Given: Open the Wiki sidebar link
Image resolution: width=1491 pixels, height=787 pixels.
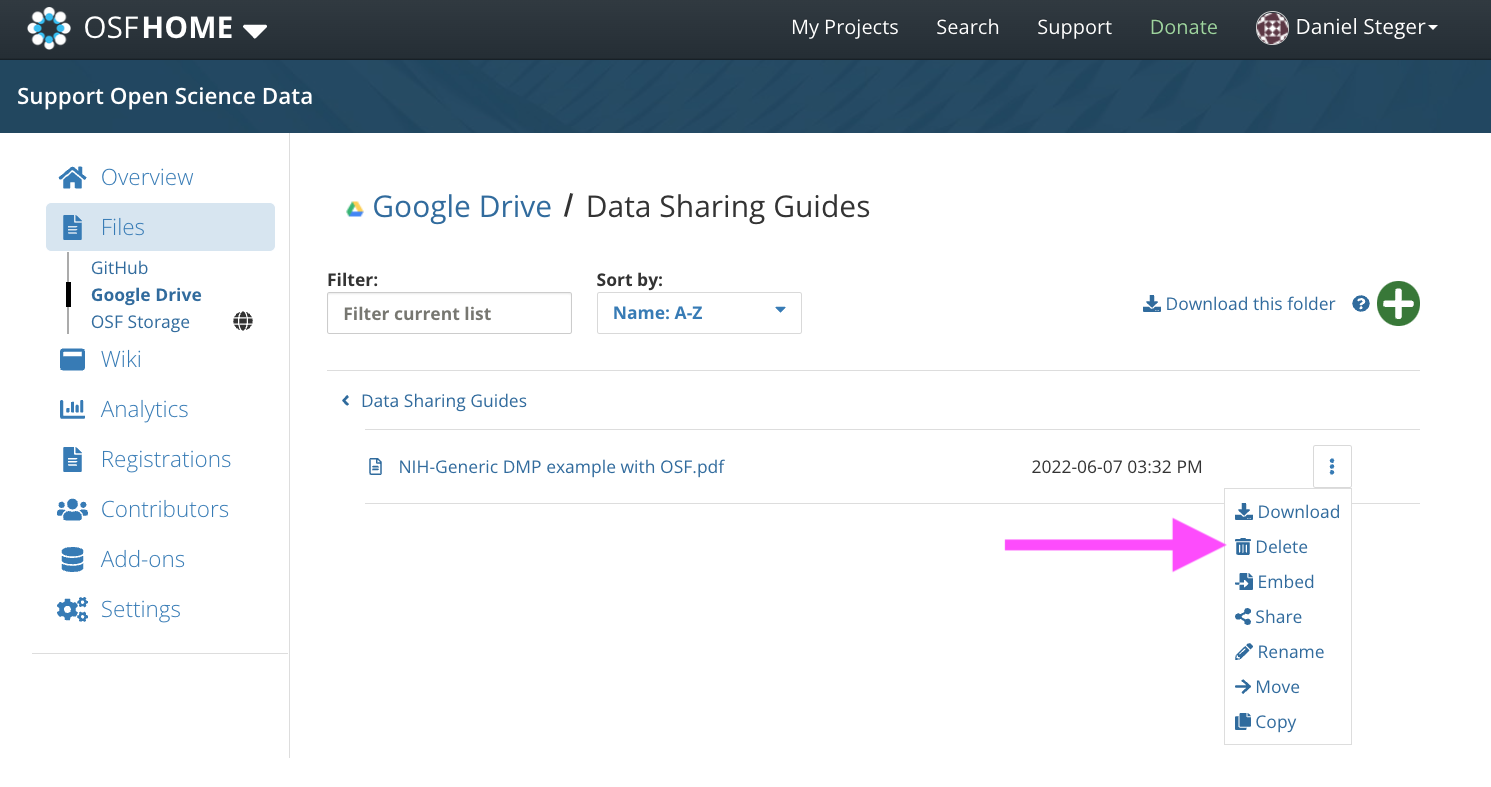Looking at the screenshot, I should pos(121,359).
